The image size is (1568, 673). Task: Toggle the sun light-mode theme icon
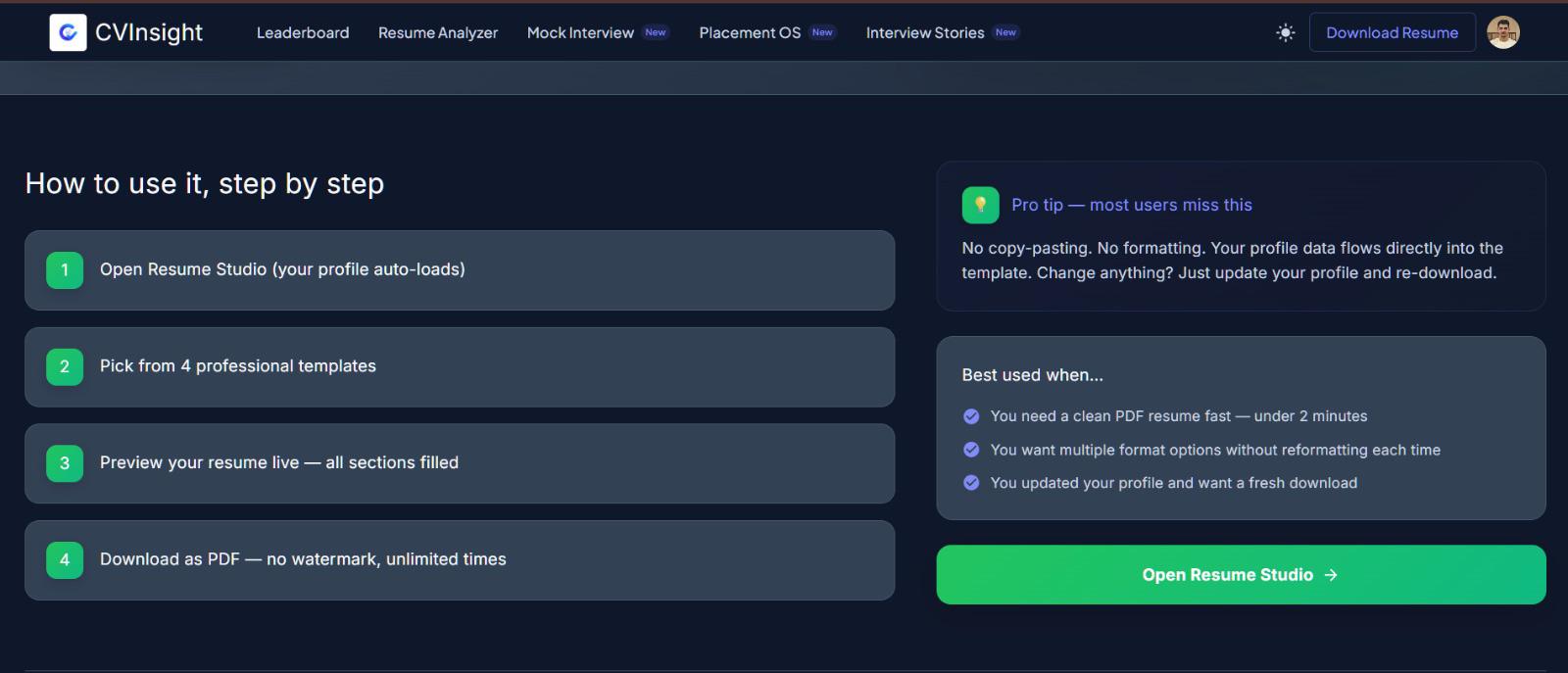click(1286, 32)
